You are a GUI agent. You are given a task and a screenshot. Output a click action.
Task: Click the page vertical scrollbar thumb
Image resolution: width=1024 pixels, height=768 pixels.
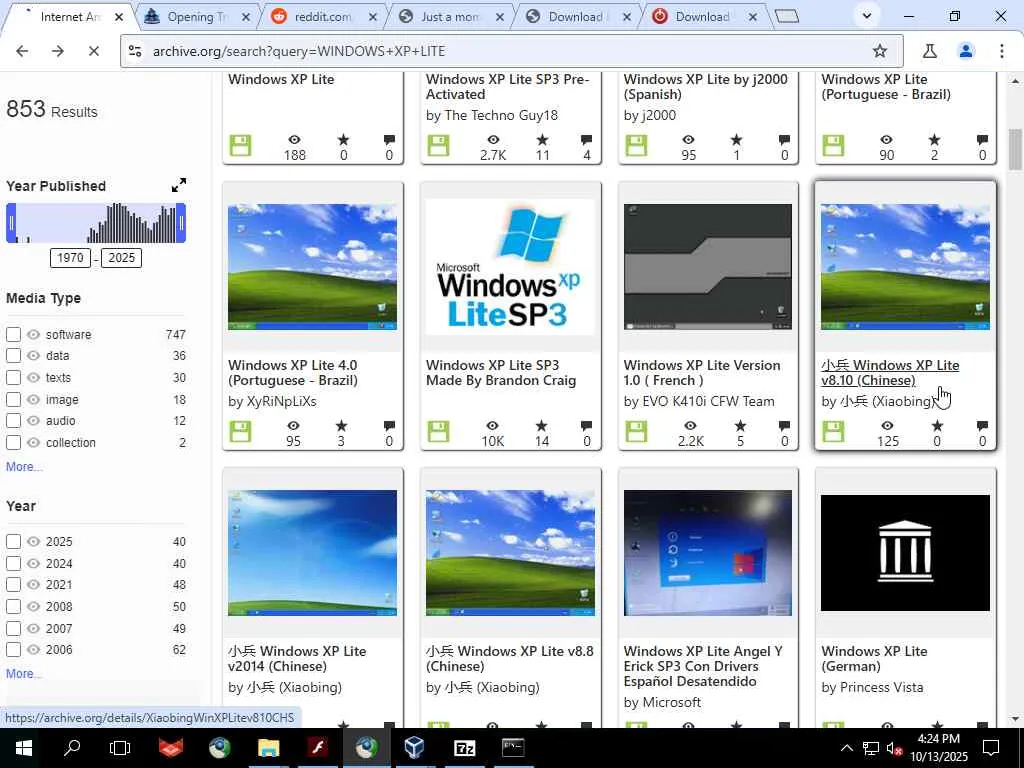[x=1015, y=150]
